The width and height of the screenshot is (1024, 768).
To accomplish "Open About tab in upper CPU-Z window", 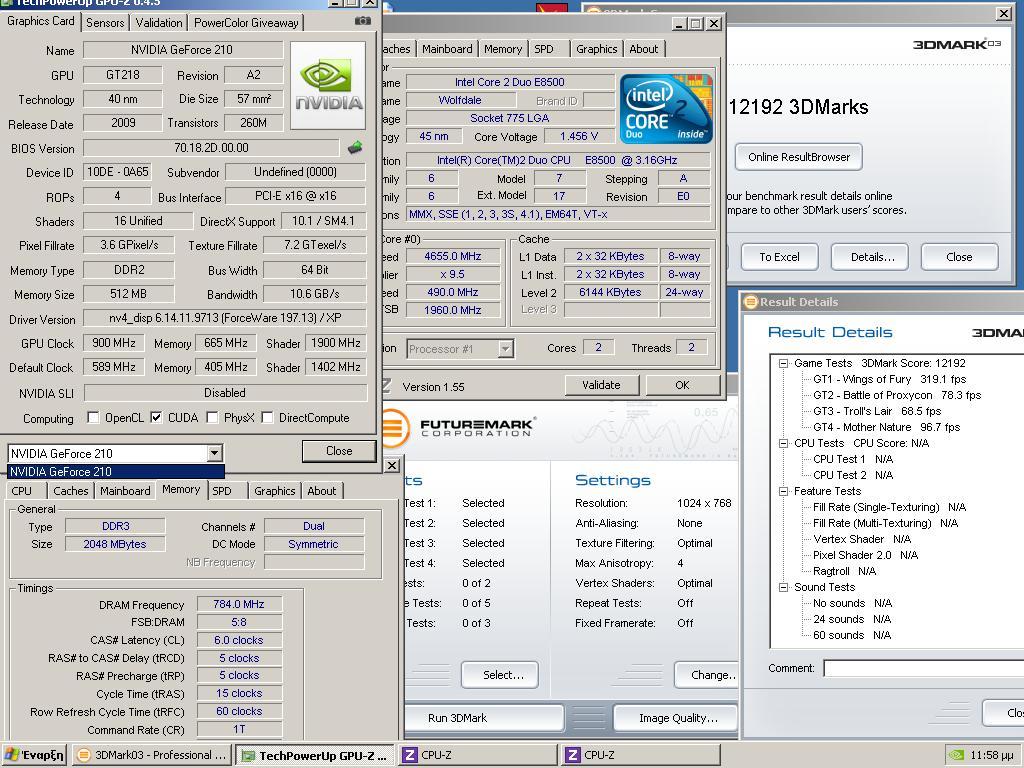I will [x=643, y=49].
